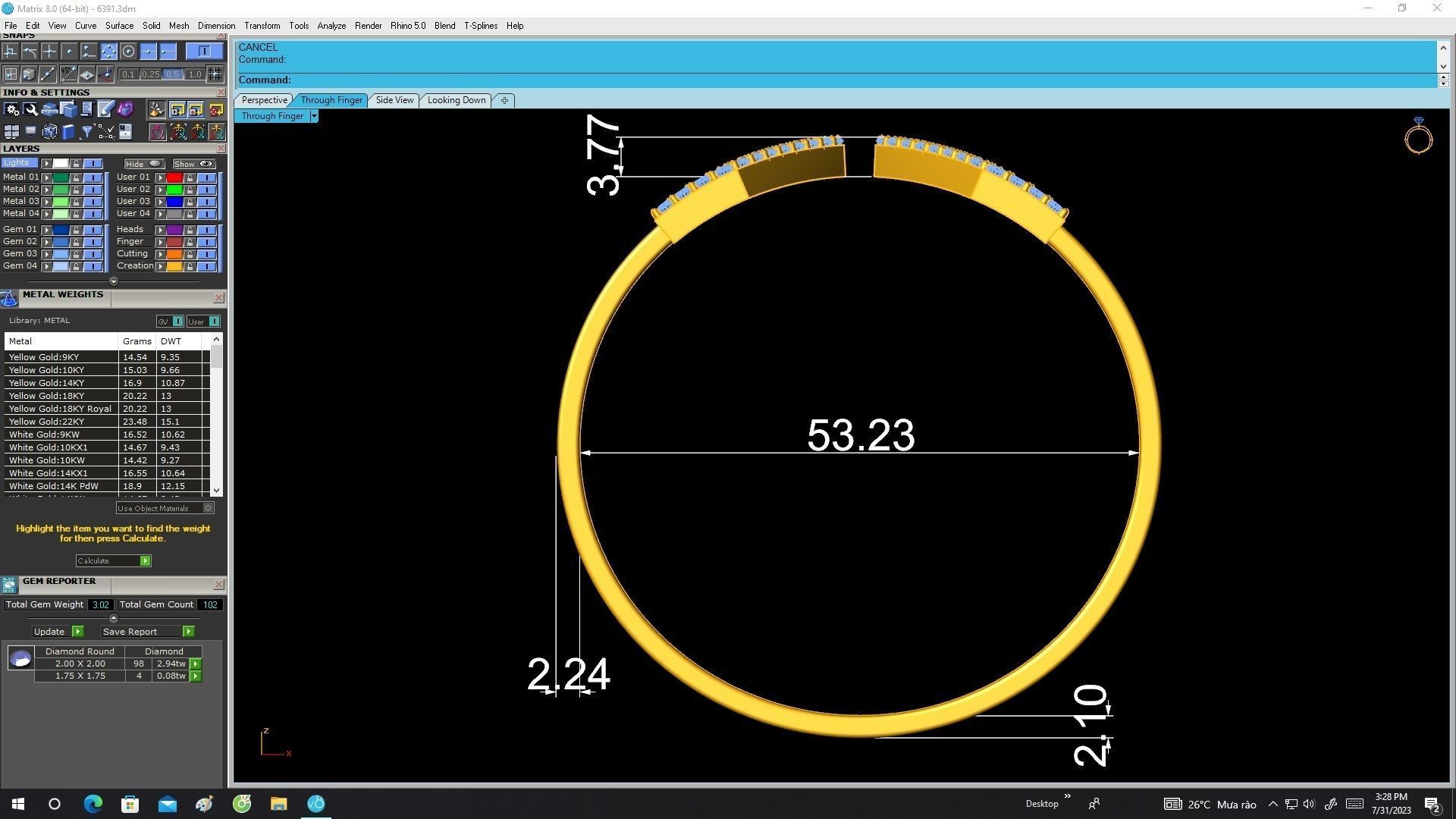Click the Update gem report button
This screenshot has height=819, width=1456.
58,632
